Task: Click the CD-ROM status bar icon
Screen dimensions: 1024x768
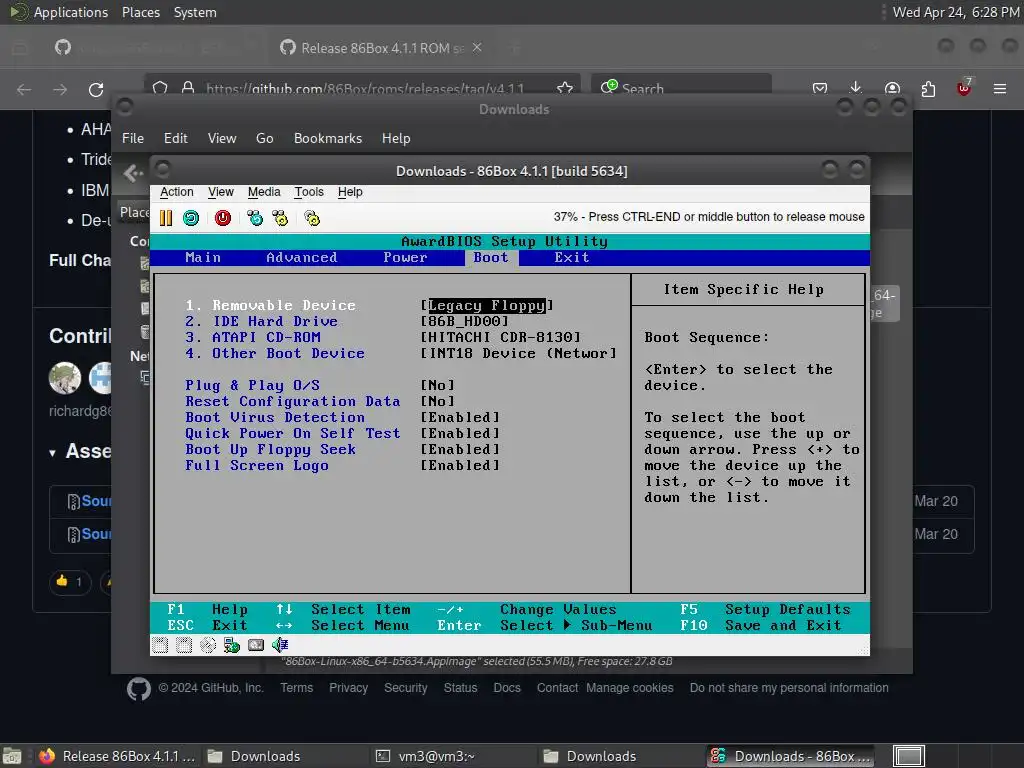Action: tap(208, 645)
